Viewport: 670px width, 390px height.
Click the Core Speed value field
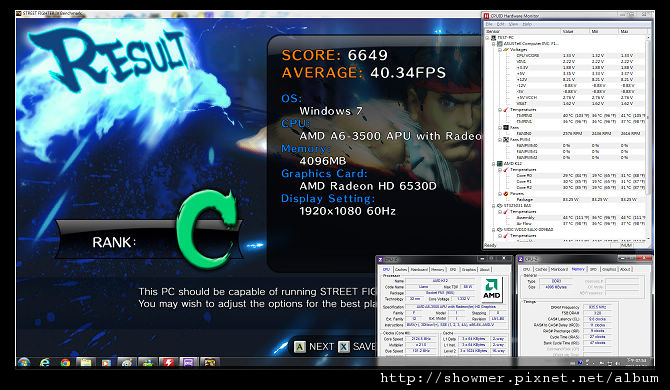pyautogui.click(x=421, y=339)
